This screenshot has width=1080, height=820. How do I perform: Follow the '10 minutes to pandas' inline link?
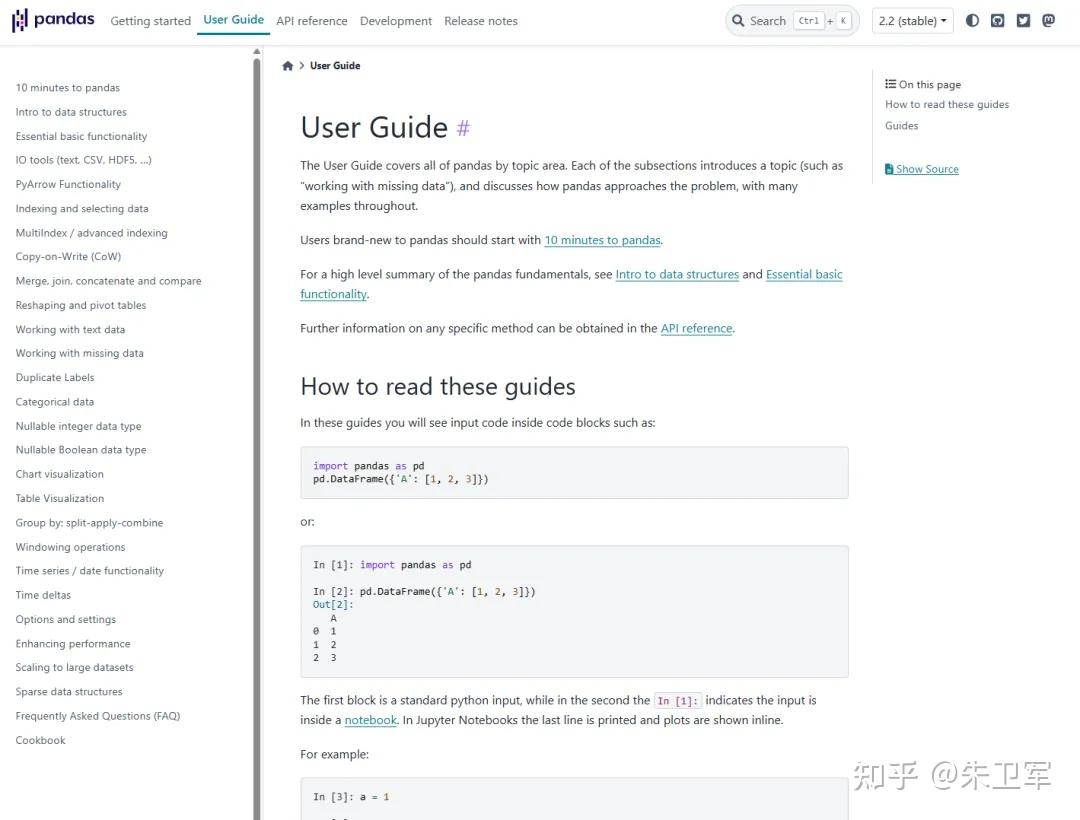(x=602, y=240)
